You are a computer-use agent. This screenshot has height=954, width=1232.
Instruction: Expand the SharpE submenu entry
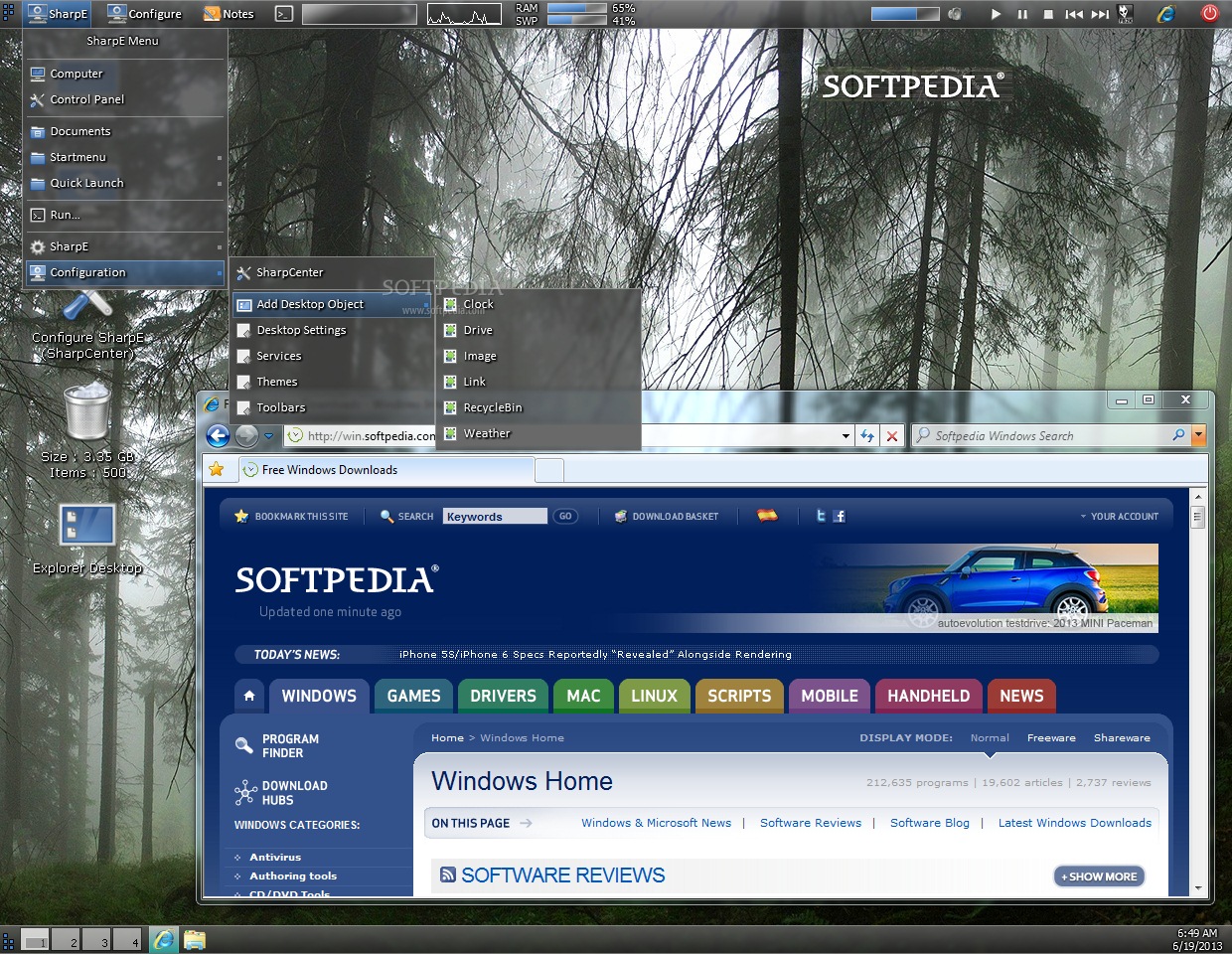(124, 246)
